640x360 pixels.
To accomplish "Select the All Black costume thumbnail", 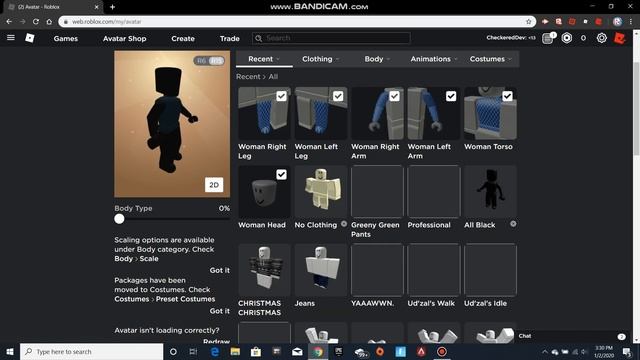I will [x=490, y=191].
